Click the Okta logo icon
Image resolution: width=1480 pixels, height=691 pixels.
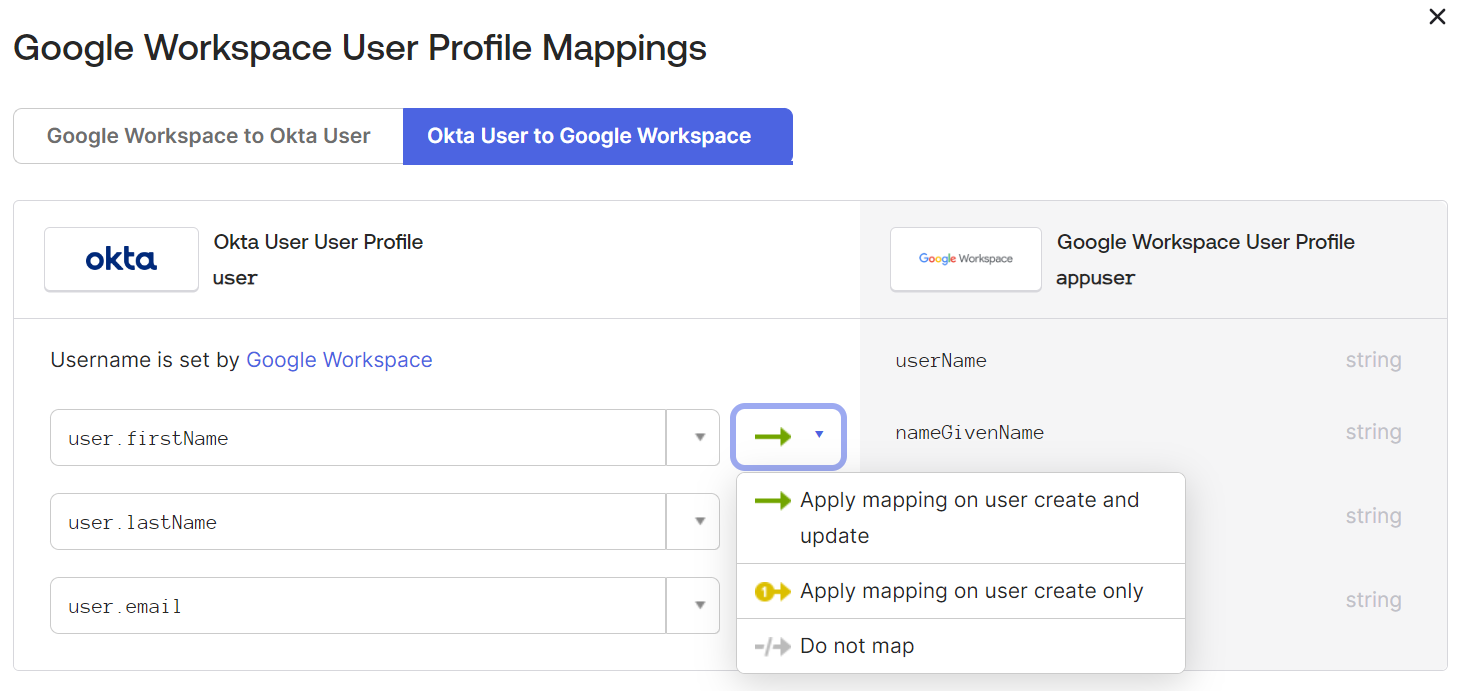click(121, 259)
